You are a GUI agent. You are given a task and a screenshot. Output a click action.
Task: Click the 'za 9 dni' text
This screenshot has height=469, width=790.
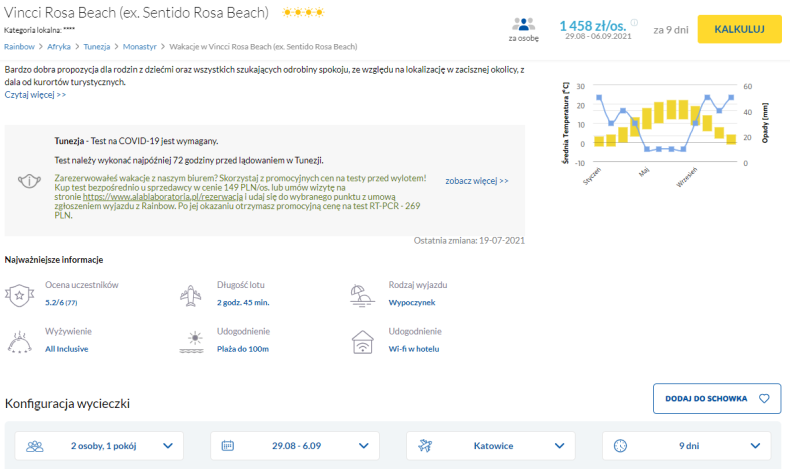(x=671, y=30)
